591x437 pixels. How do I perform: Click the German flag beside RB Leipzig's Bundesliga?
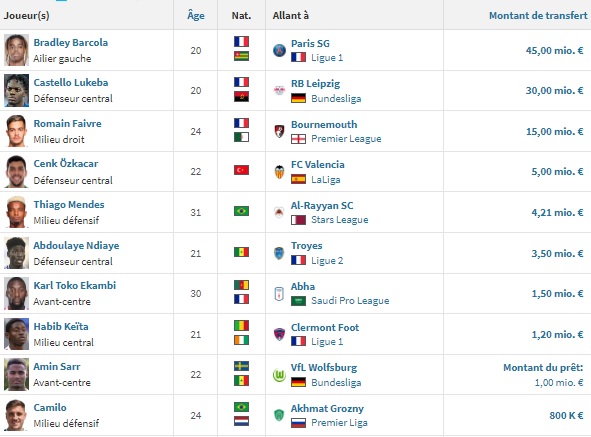pos(298,98)
